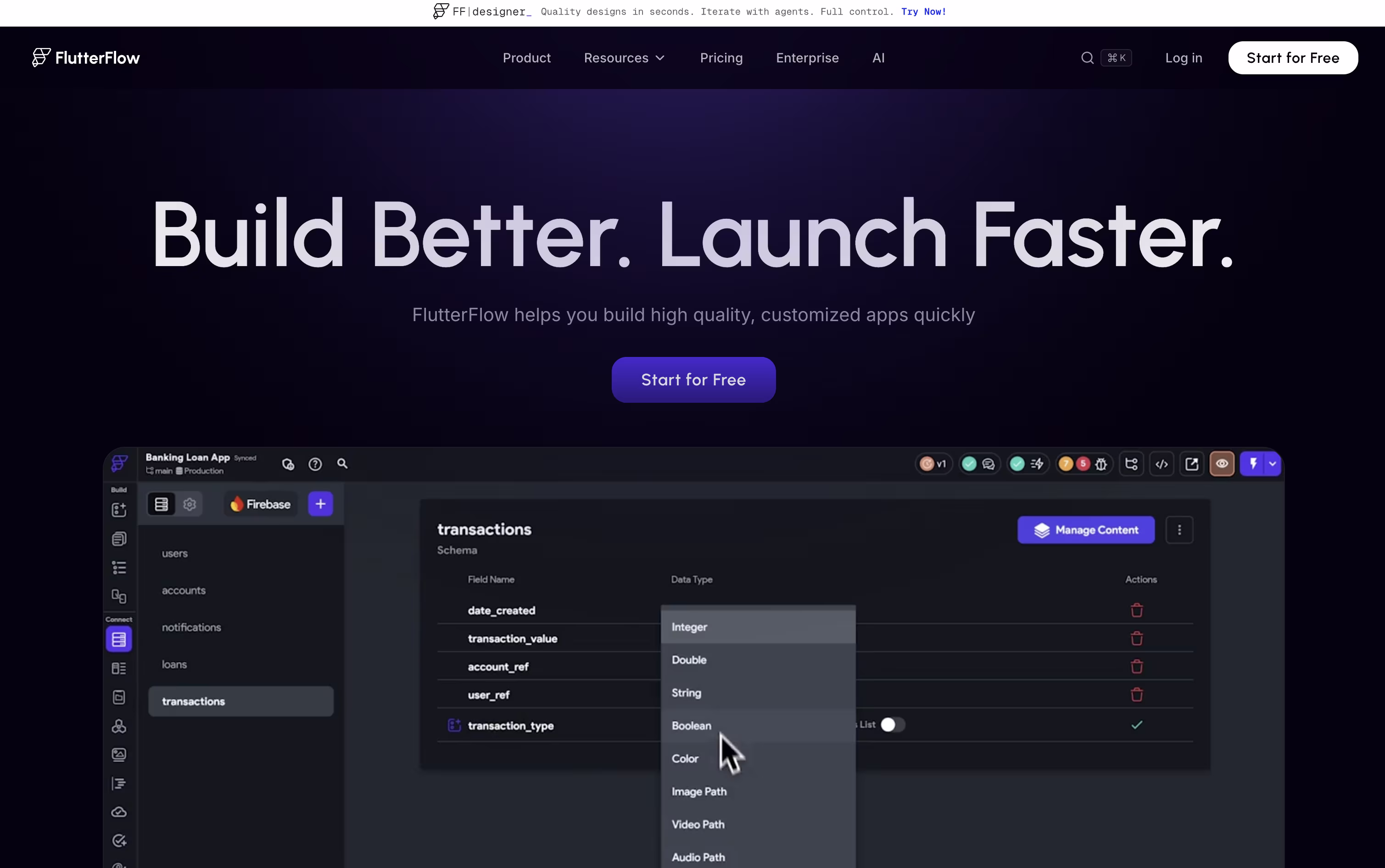The height and width of the screenshot is (868, 1385).
Task: Open the cloud functions icon in the sidebar
Action: click(x=119, y=812)
